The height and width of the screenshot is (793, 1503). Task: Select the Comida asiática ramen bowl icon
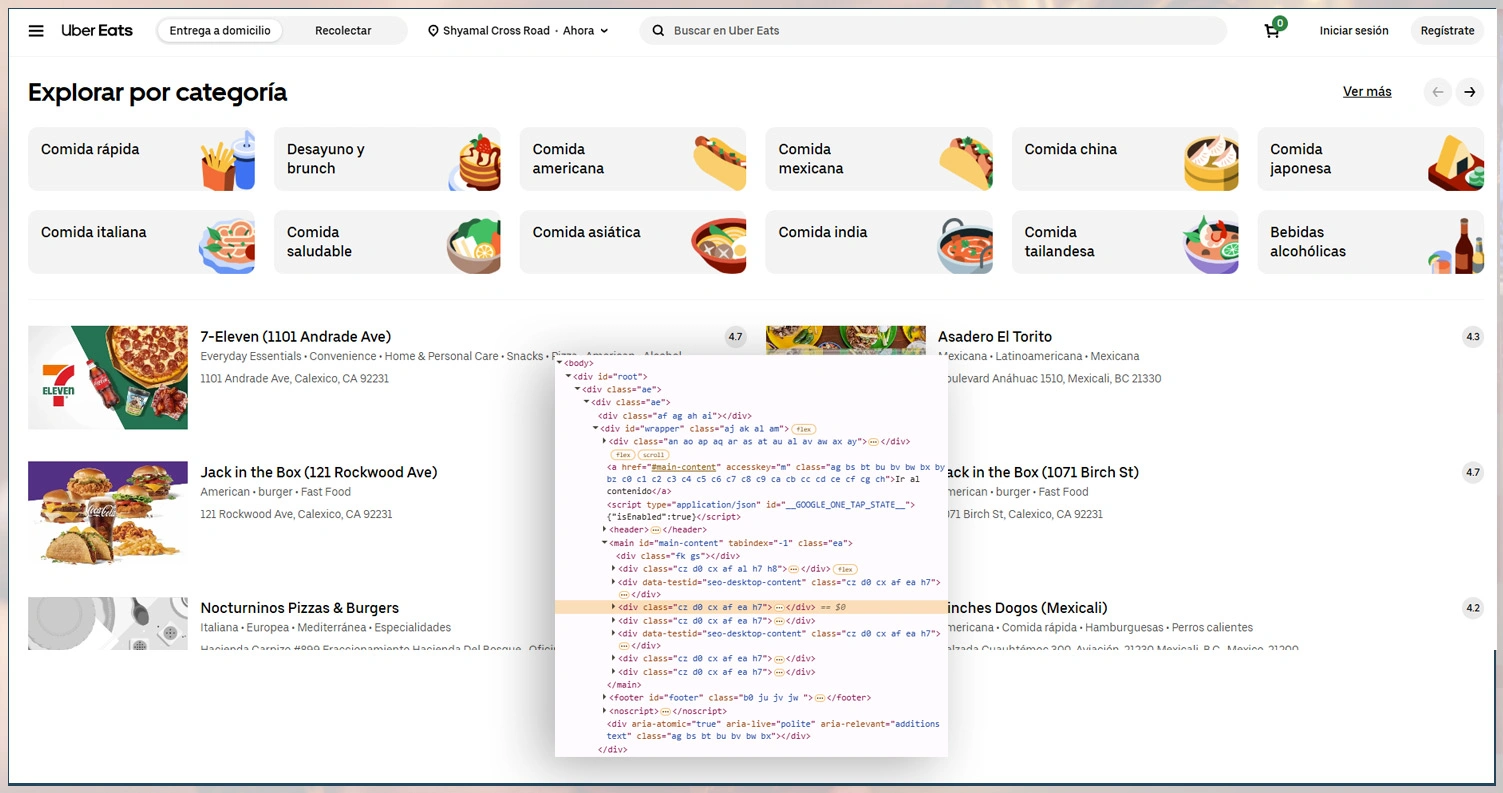(x=719, y=245)
